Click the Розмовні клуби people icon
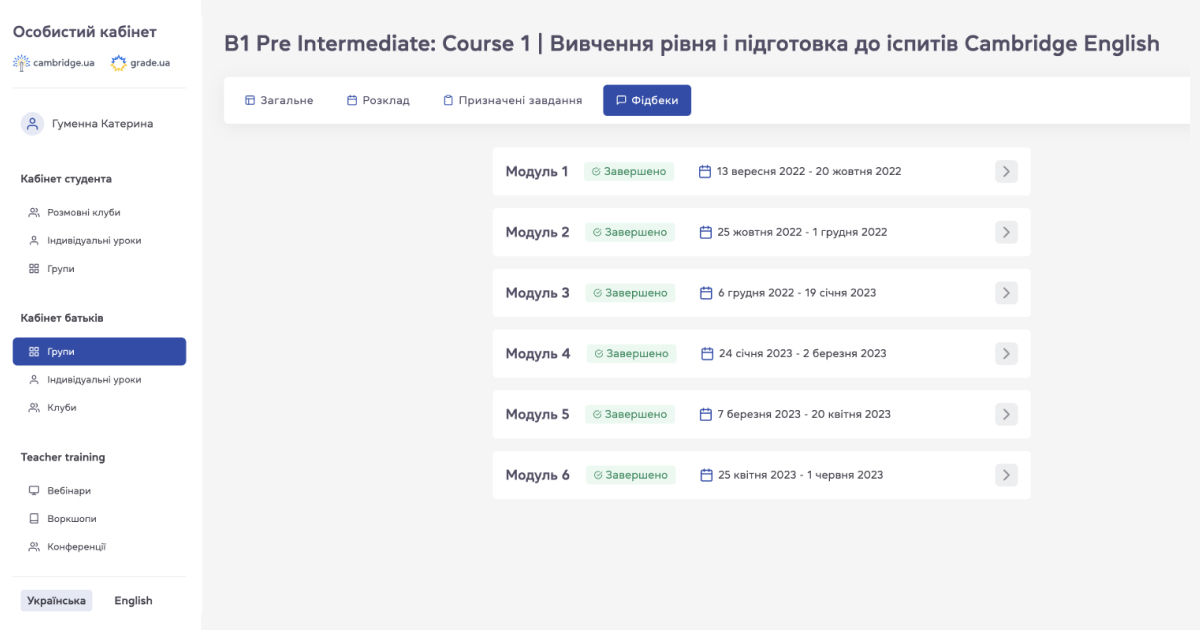Screen dimensions: 1200x630 (x=34, y=212)
